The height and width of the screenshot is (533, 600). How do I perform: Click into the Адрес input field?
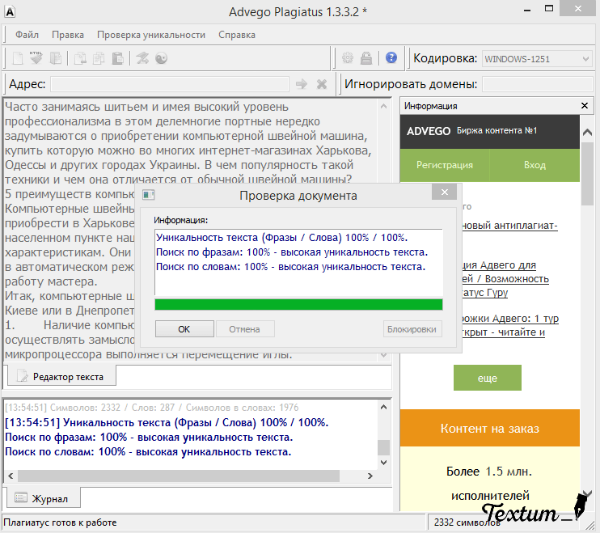170,84
